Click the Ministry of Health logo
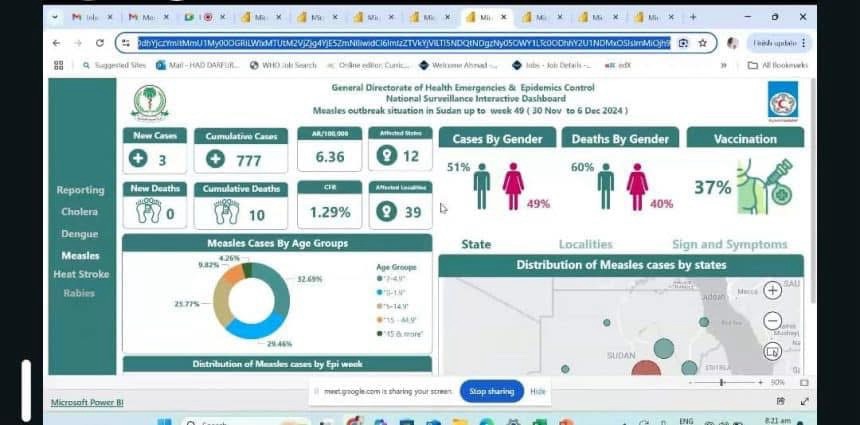This screenshot has width=860, height=425. 150,102
